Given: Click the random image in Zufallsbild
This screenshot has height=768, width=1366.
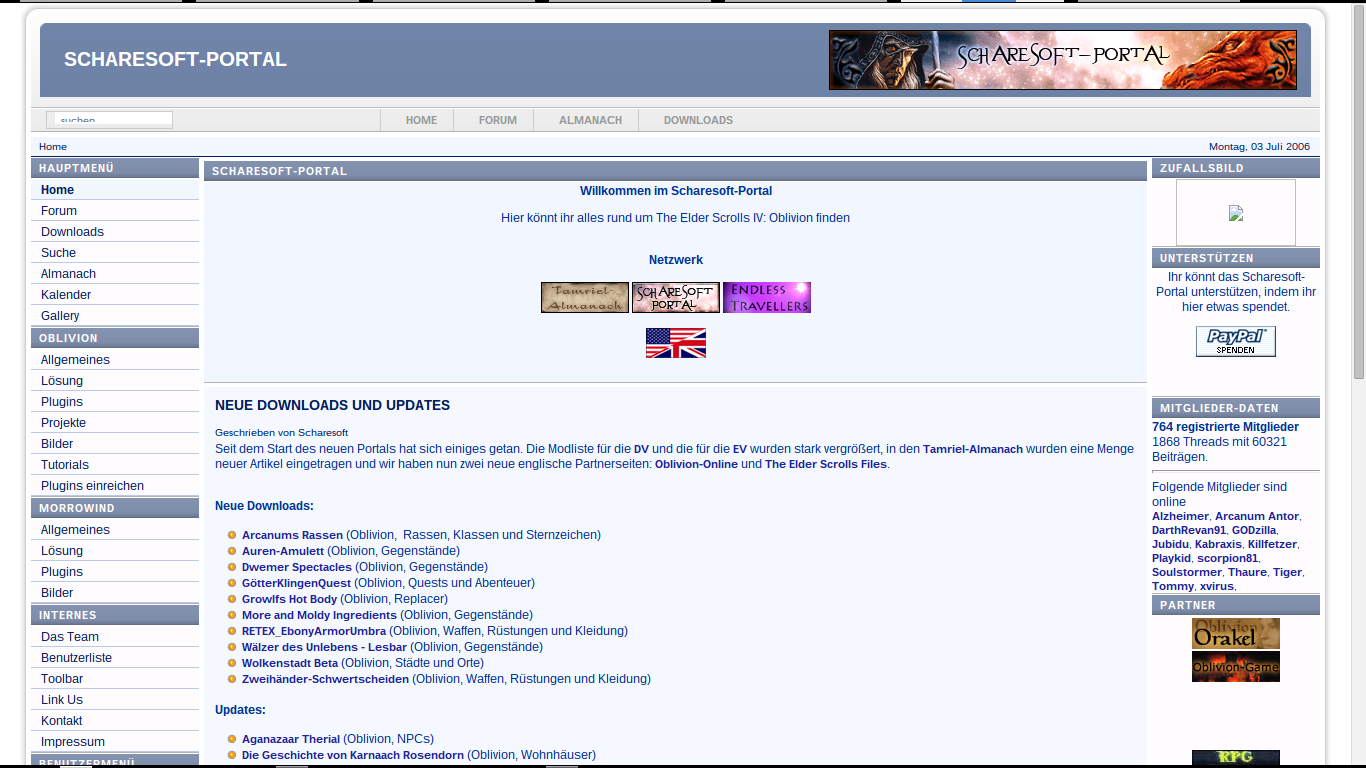Looking at the screenshot, I should [x=1235, y=213].
